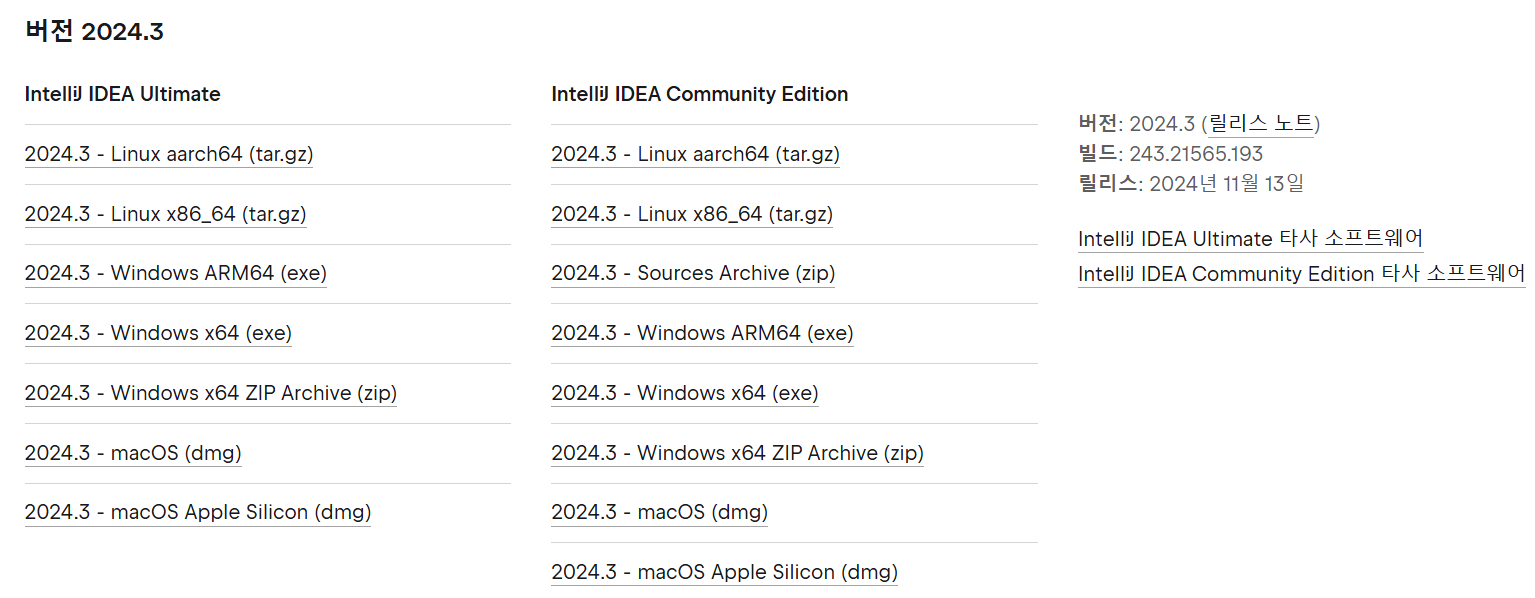Click the 버전 2024.3 heading
This screenshot has width=1535, height=598.
point(94,31)
